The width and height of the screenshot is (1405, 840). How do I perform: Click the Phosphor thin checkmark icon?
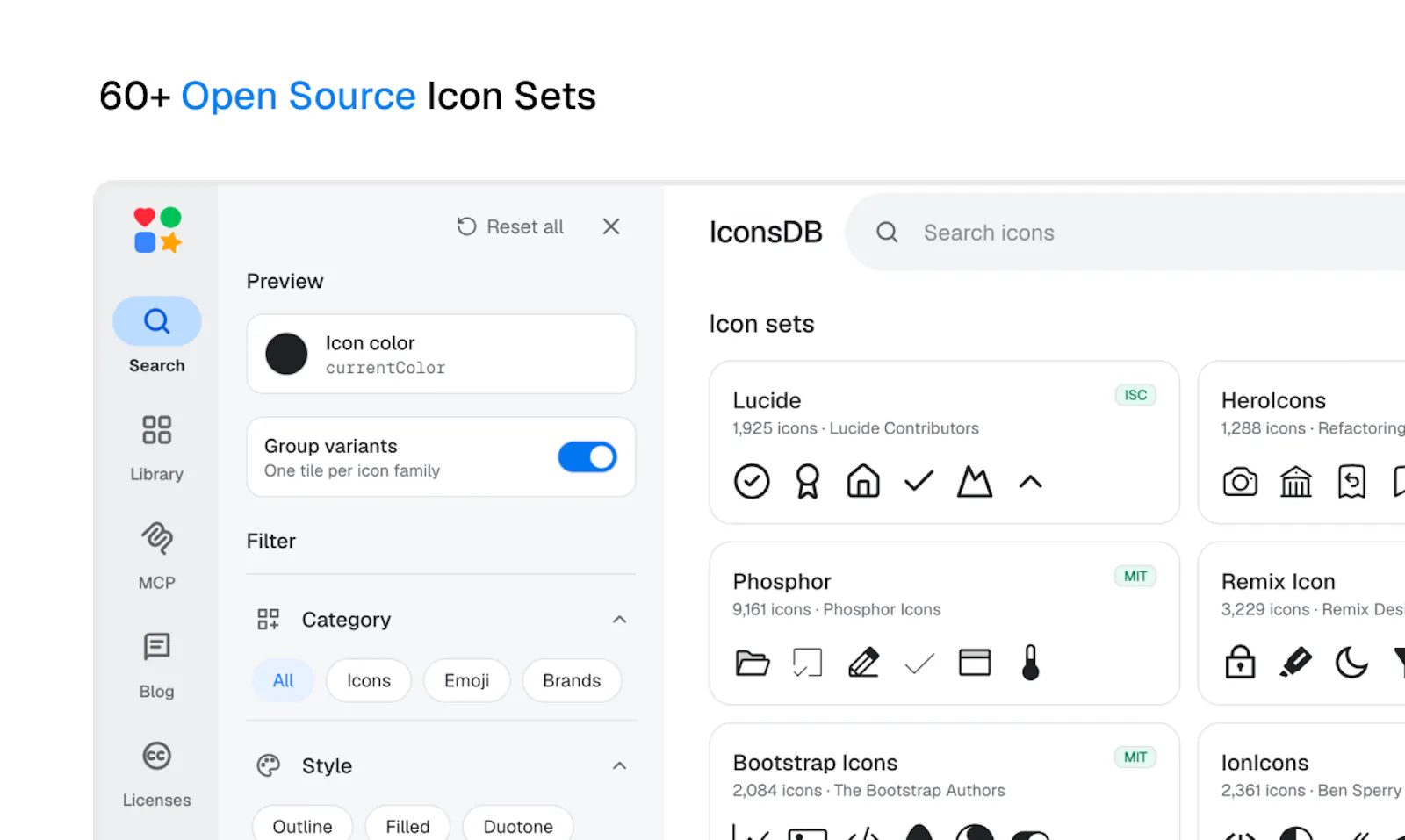click(919, 664)
